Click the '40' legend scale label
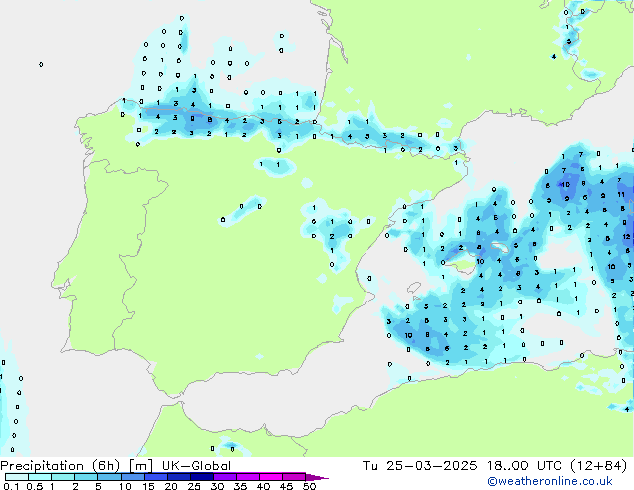634x490 pixels. (x=263, y=486)
